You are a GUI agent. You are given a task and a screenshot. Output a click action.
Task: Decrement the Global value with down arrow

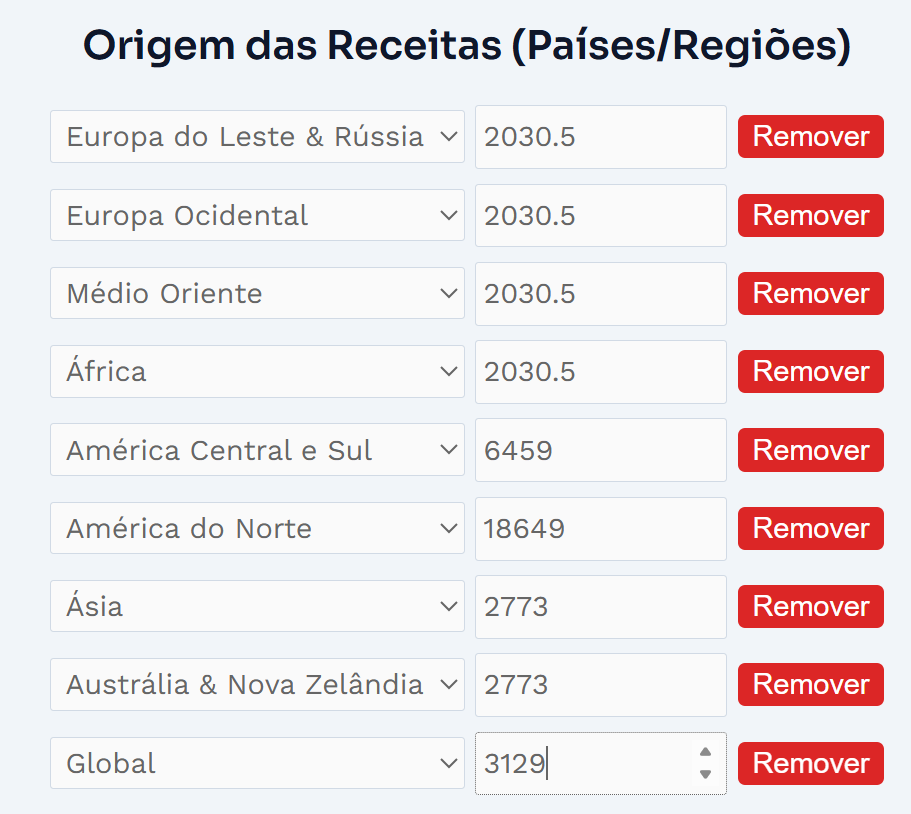(x=705, y=774)
